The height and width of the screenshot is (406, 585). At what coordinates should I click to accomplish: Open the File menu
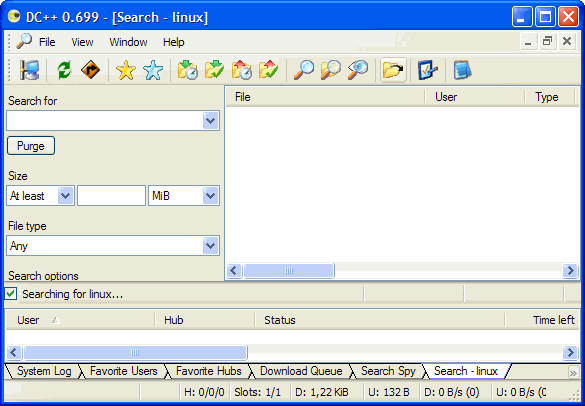(x=47, y=42)
